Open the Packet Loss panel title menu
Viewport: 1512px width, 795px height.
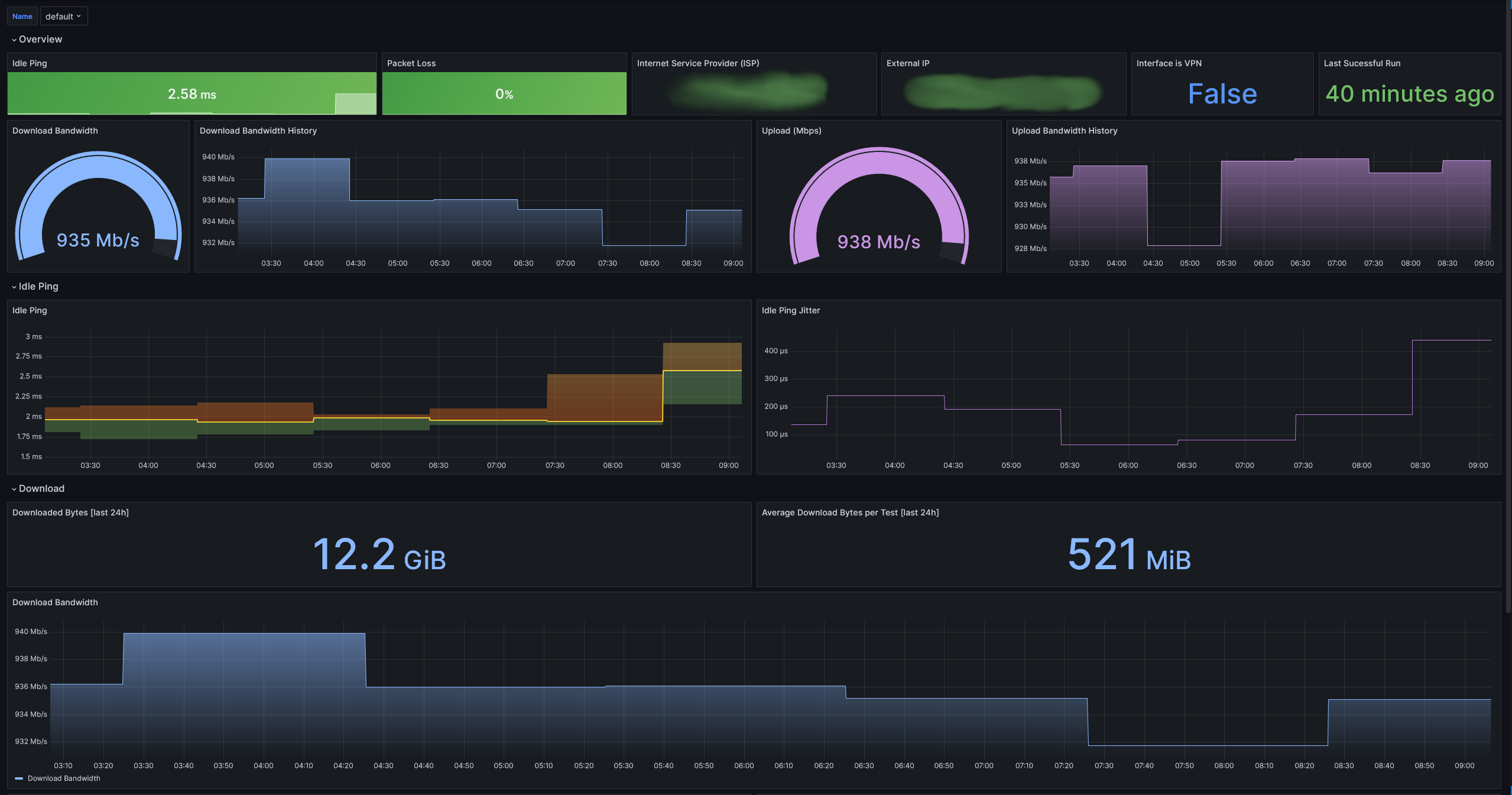[x=411, y=63]
